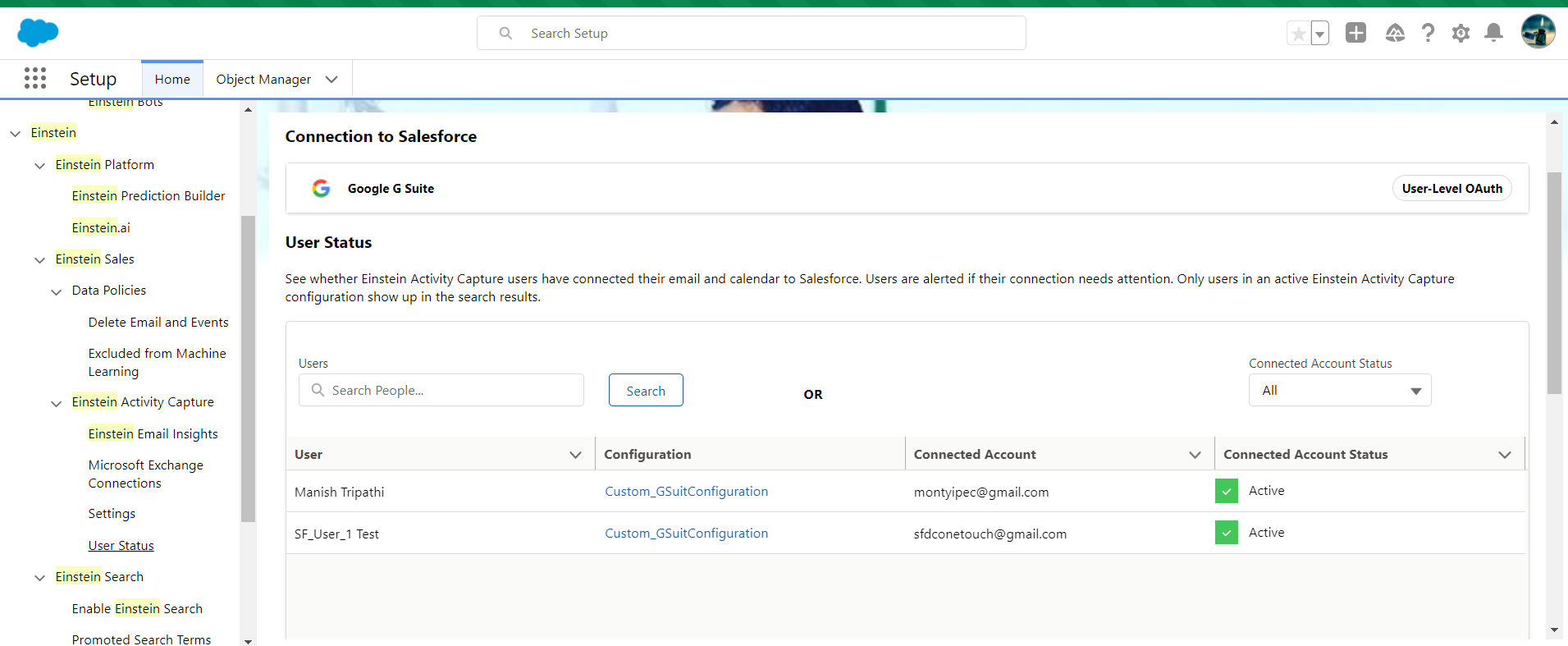
Task: Open the Help question mark icon
Action: click(1428, 33)
